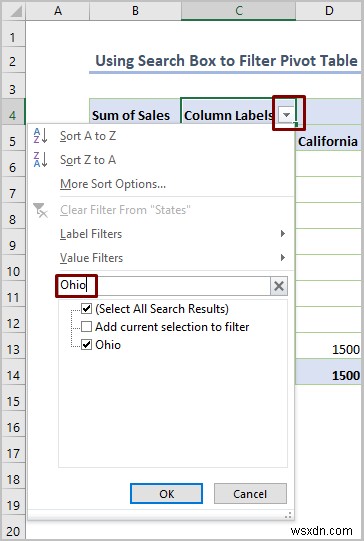This screenshot has width=364, height=541.
Task: Toggle Select All Search Results checkbox
Action: [86, 308]
